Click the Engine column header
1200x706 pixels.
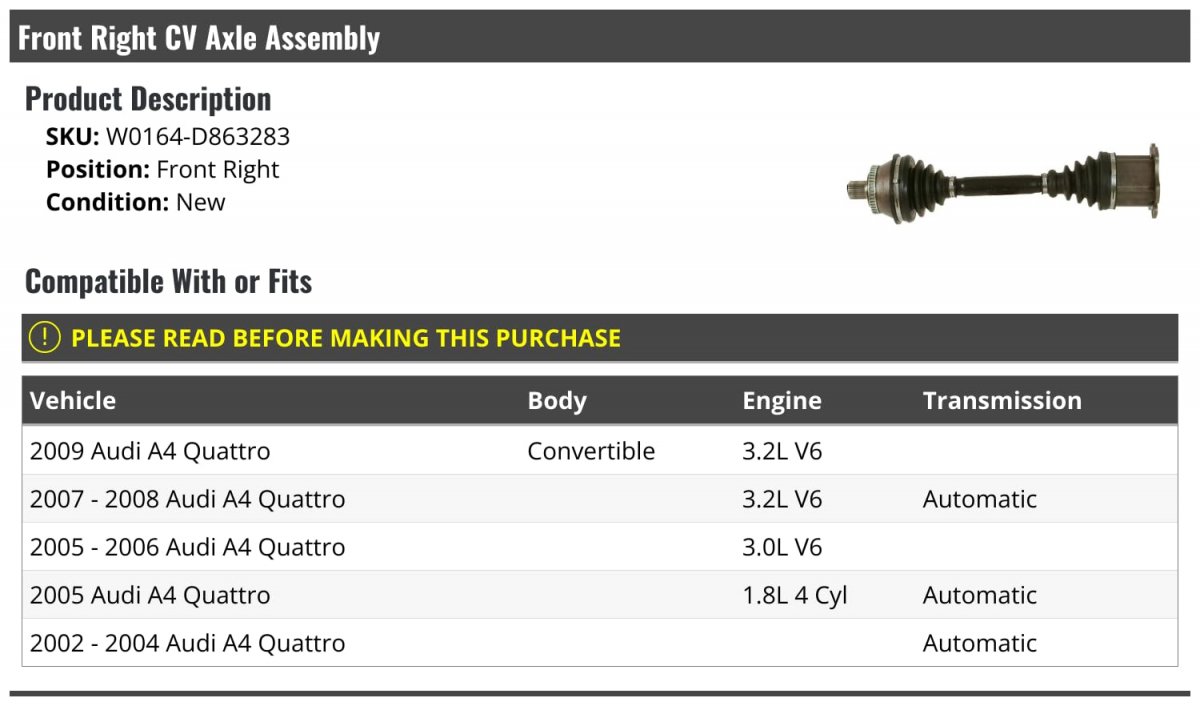pos(781,401)
